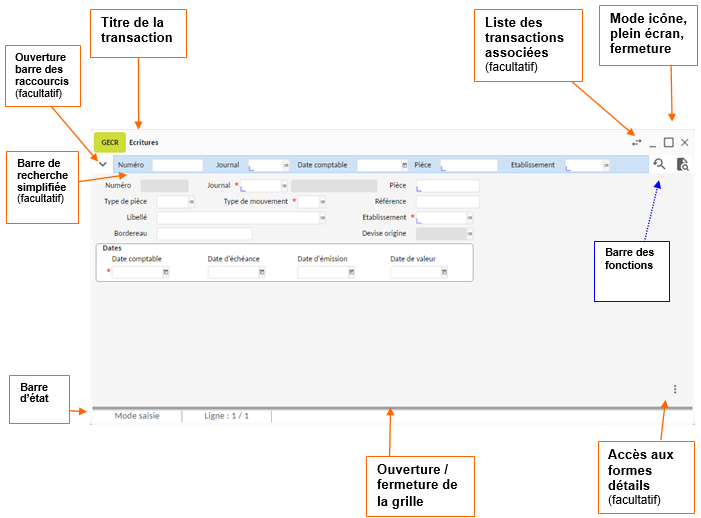Viewport: 701px width, 518px height.
Task: Open the associated transactions list icon
Action: (x=636, y=143)
